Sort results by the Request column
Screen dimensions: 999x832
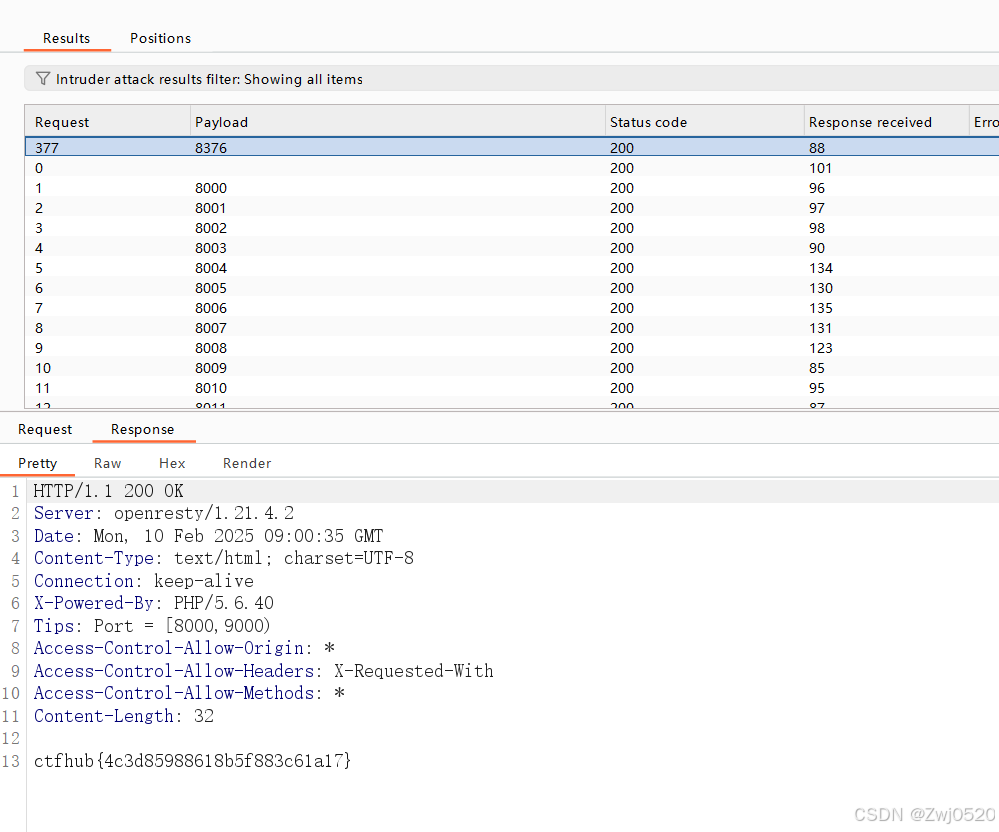tap(63, 121)
